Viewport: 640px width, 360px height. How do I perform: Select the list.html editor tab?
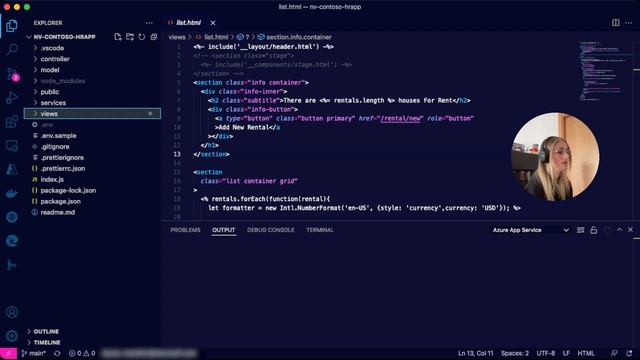188,23
